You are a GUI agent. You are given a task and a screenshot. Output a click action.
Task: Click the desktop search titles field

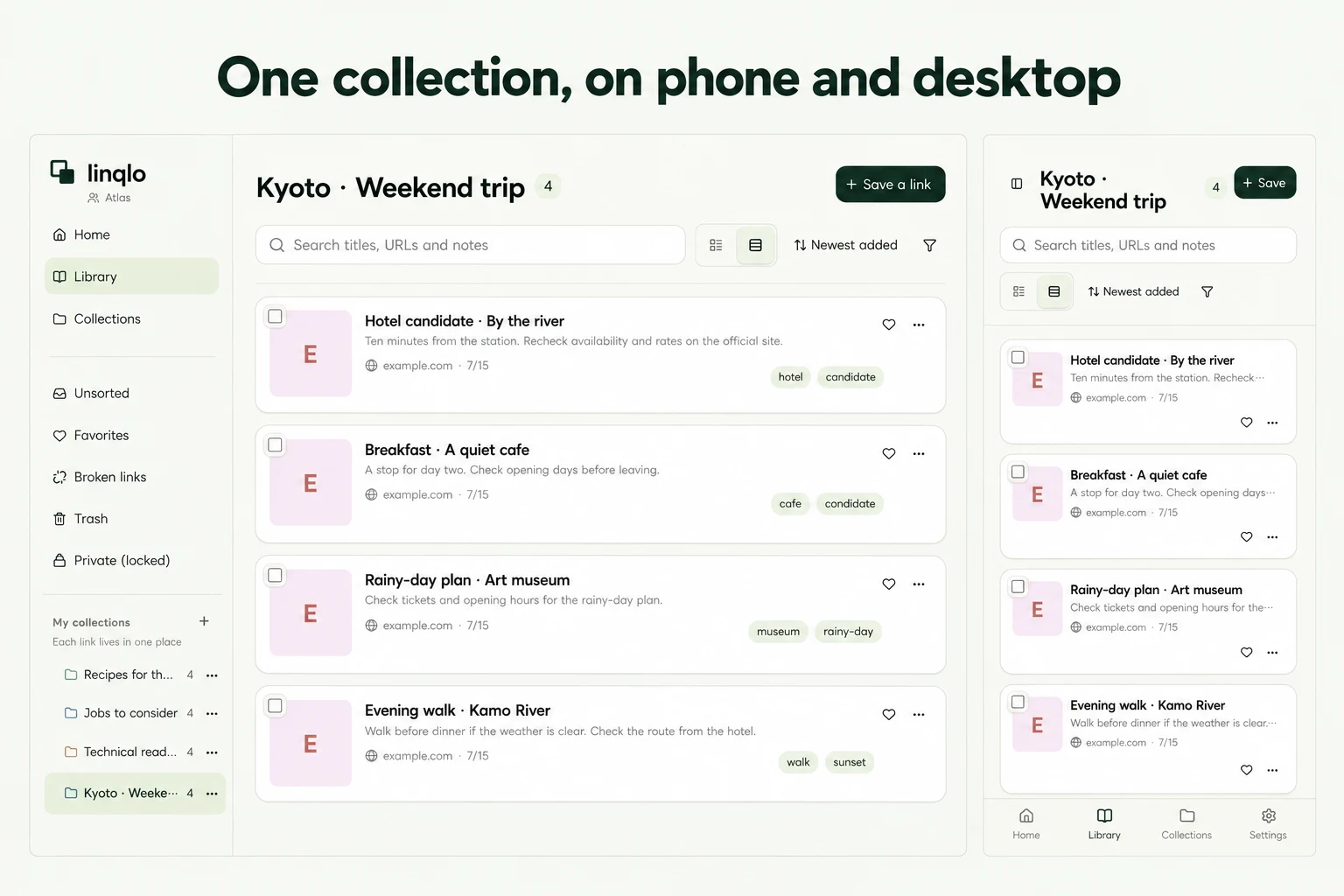click(x=471, y=245)
